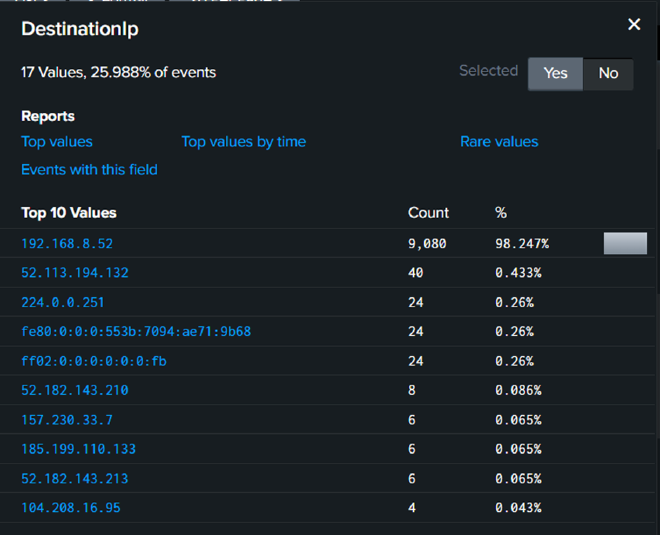
Task: Open Top values by time report
Action: [243, 142]
